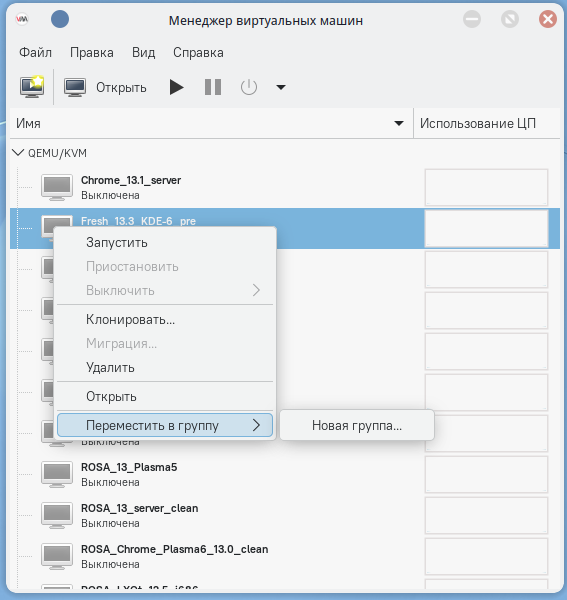Viewport: 567px width, 600px height.
Task: Select the ROSA_13_Plasma5 virtual machine
Action: (285, 474)
